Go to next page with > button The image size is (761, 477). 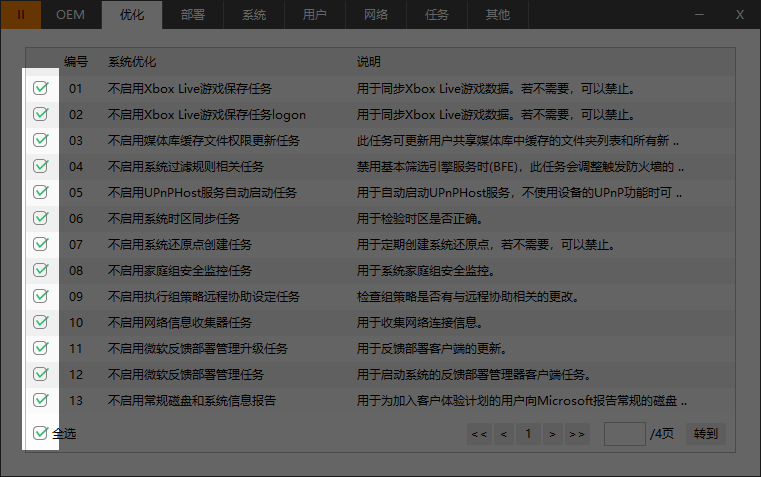point(552,434)
